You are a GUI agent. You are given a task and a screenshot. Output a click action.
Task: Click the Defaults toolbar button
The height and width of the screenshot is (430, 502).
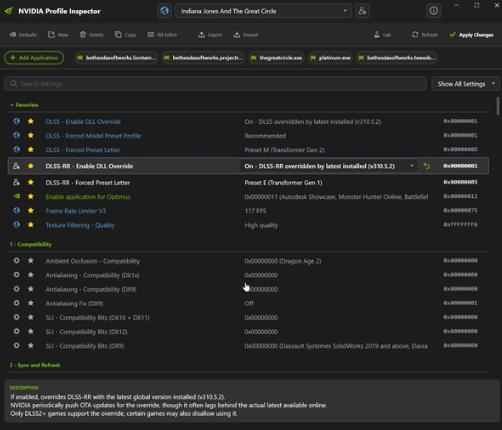click(x=23, y=35)
